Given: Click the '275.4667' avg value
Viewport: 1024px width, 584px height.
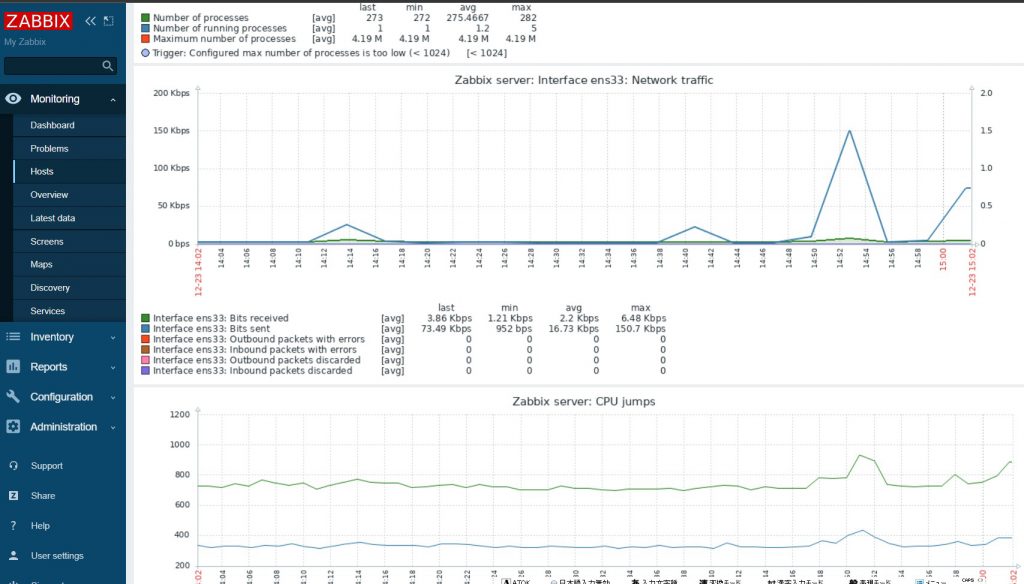Looking at the screenshot, I should pyautogui.click(x=468, y=18).
